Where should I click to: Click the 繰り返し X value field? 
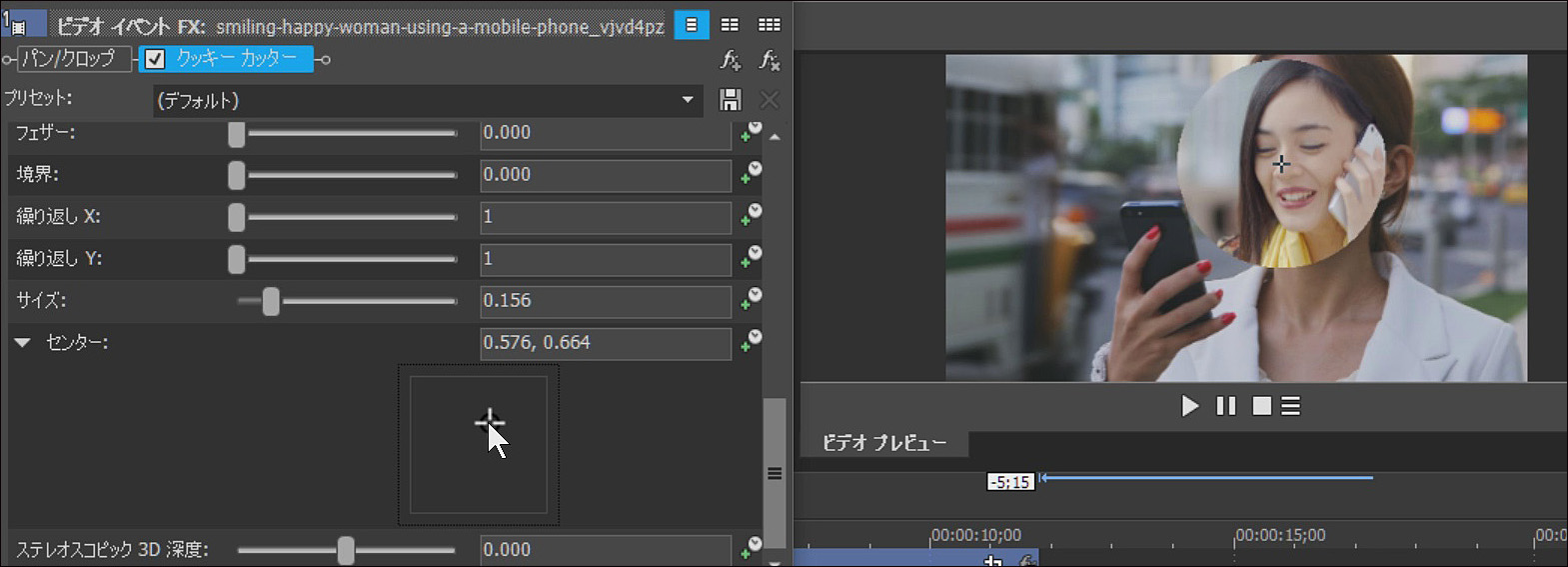tap(606, 217)
